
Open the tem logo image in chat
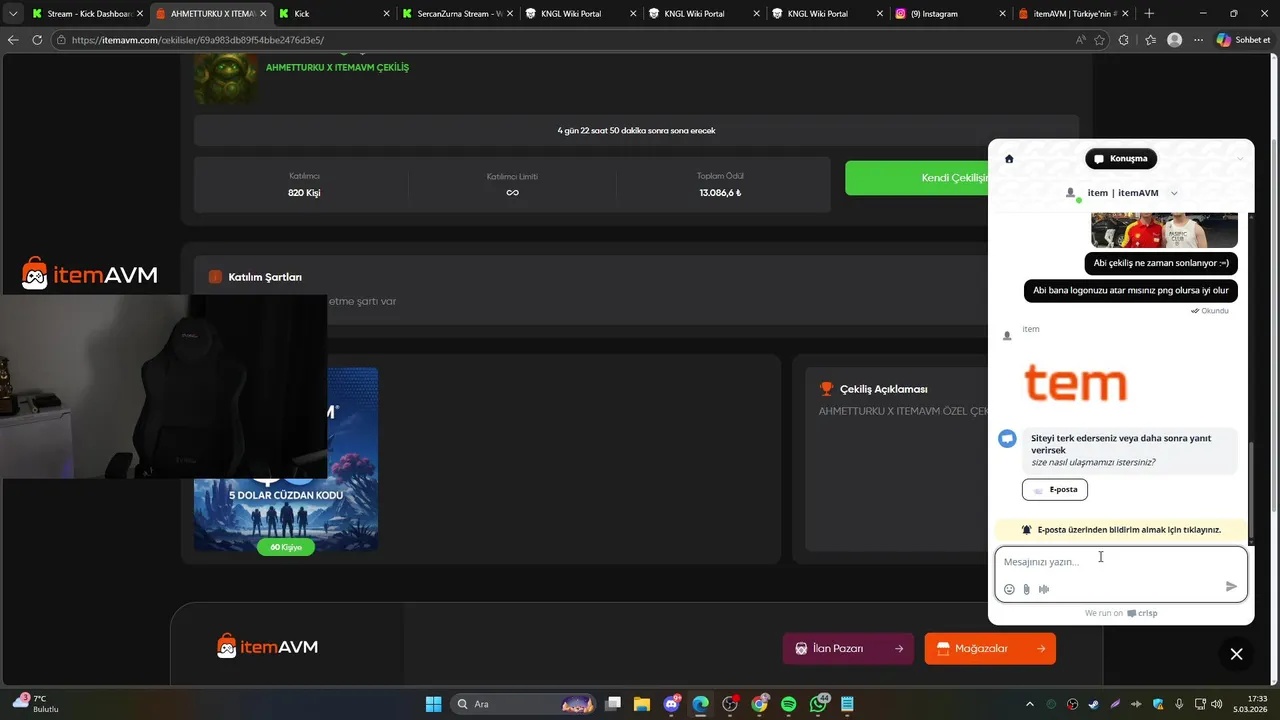point(1075,382)
